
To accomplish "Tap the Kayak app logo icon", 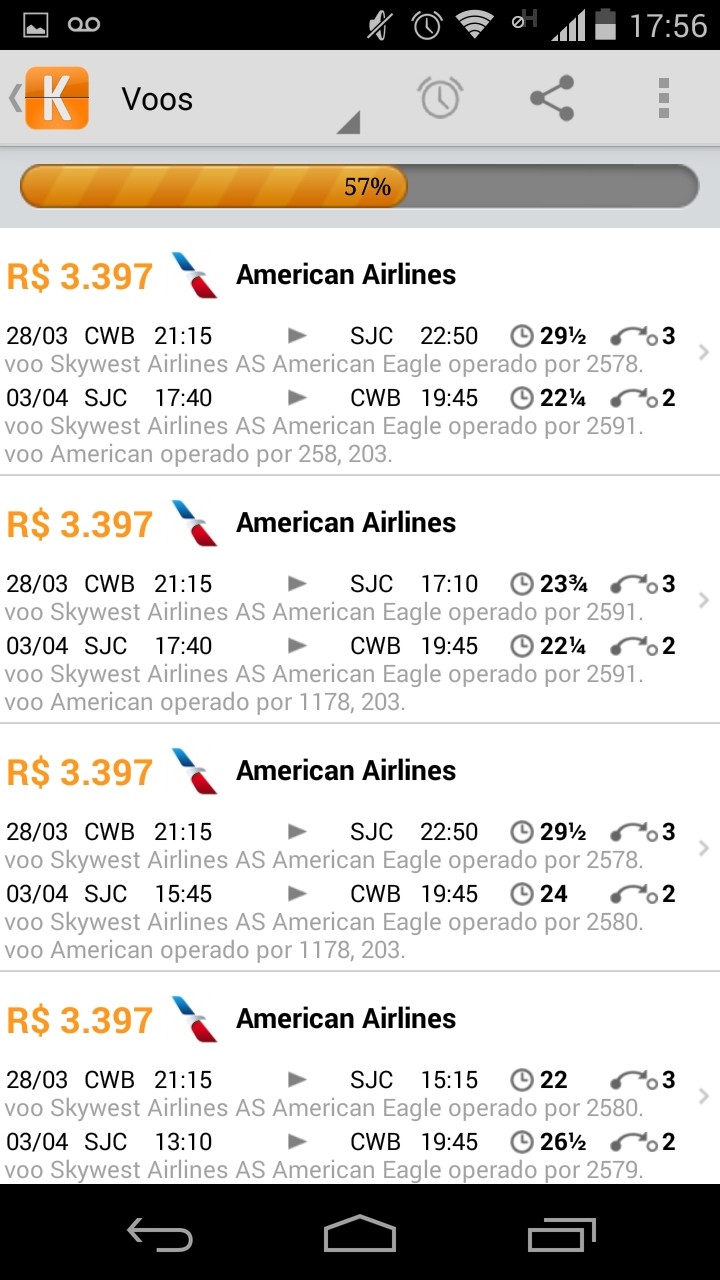I will coord(57,98).
